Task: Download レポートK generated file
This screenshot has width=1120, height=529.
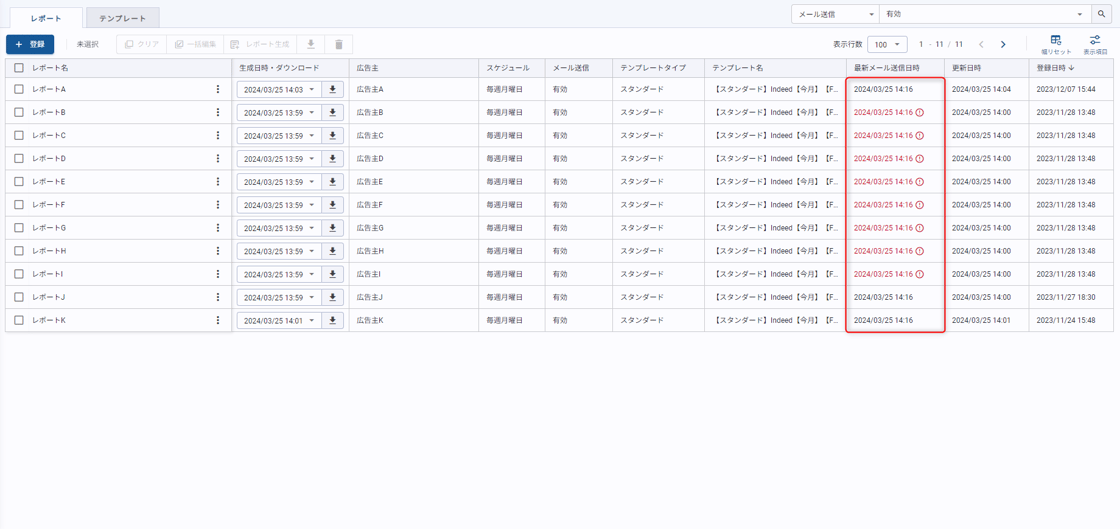Action: point(332,321)
